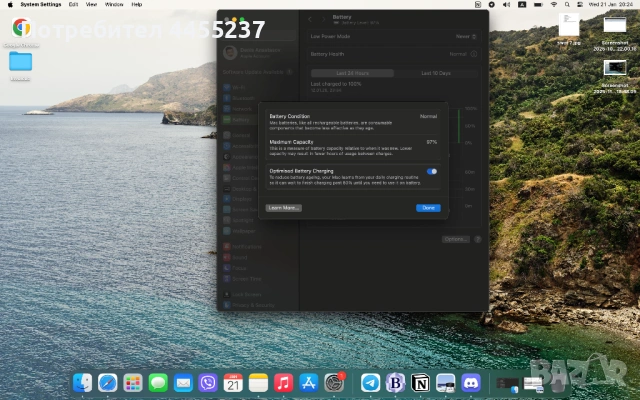Switch to the Last 24 Hours tab

coord(352,73)
